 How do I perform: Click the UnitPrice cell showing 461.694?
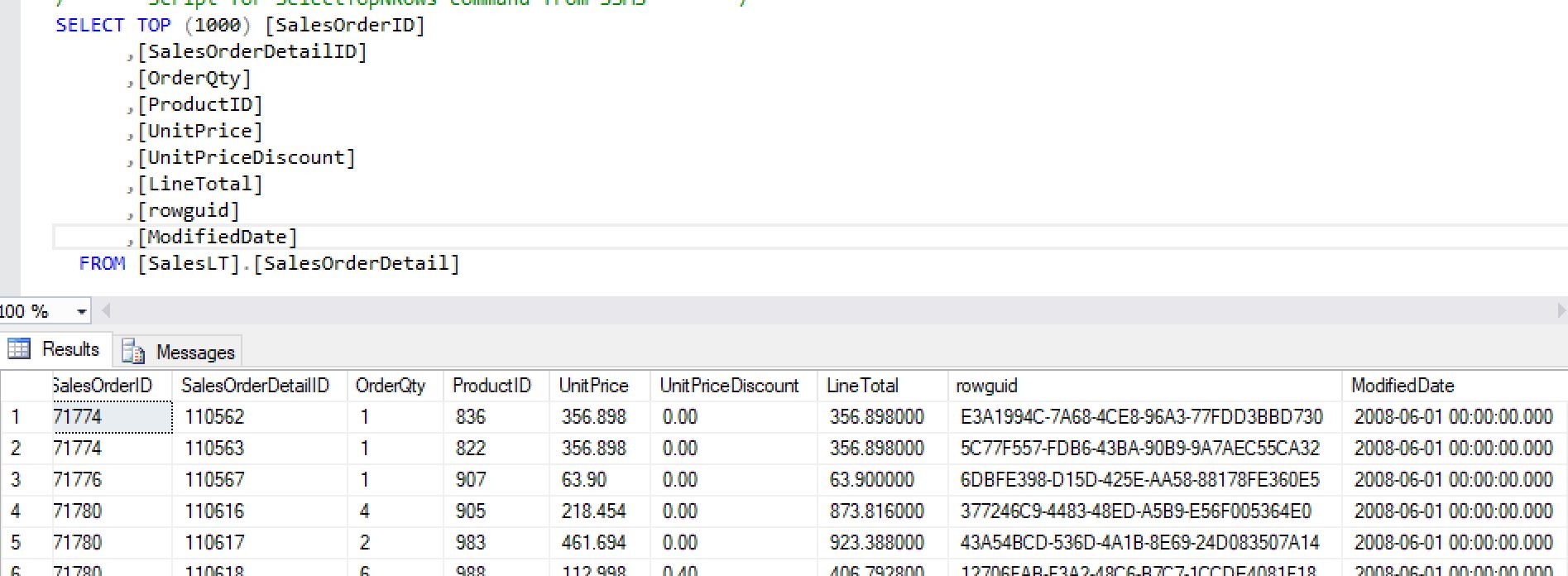[600, 543]
